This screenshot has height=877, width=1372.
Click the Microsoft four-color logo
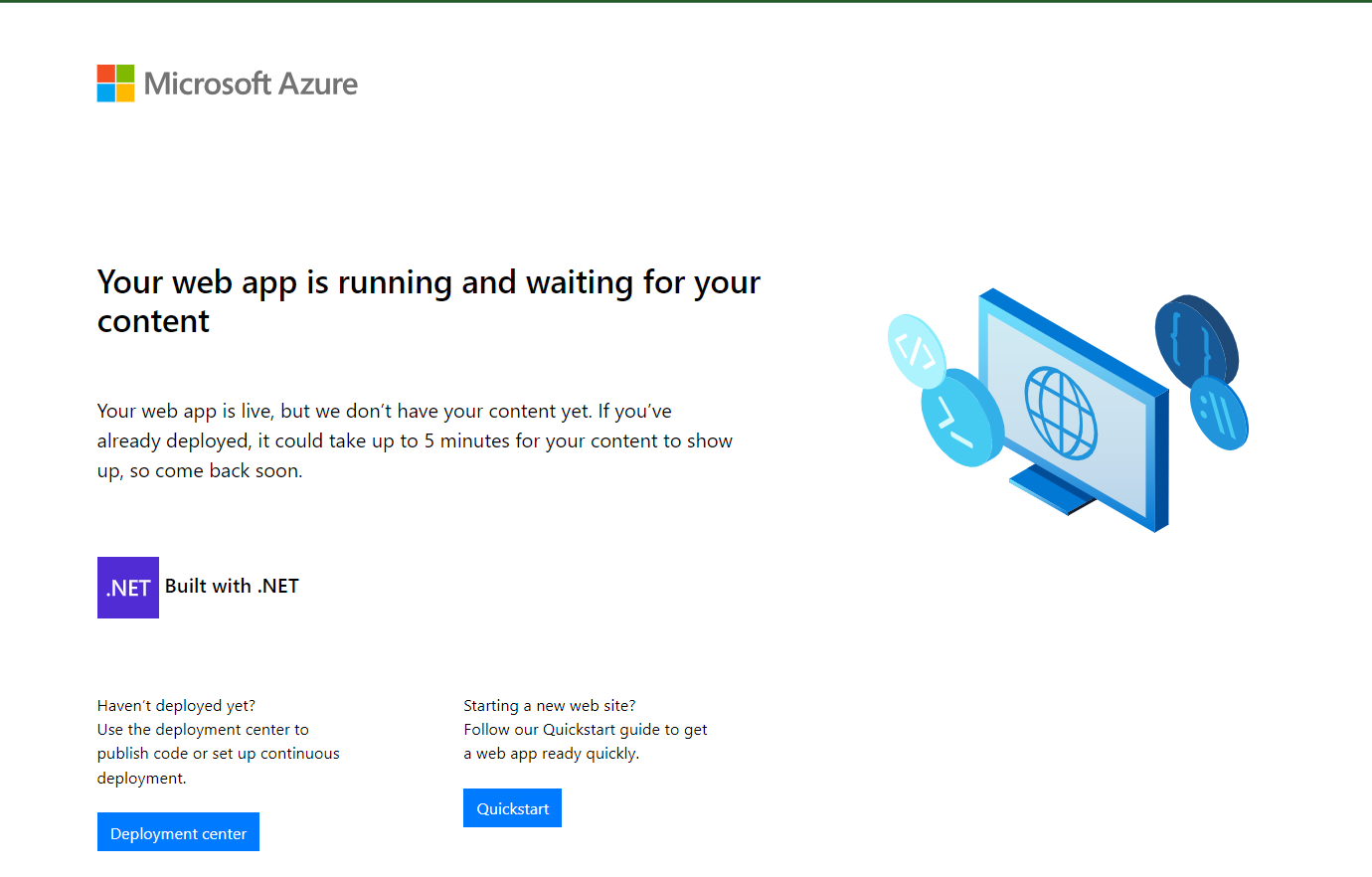[115, 84]
